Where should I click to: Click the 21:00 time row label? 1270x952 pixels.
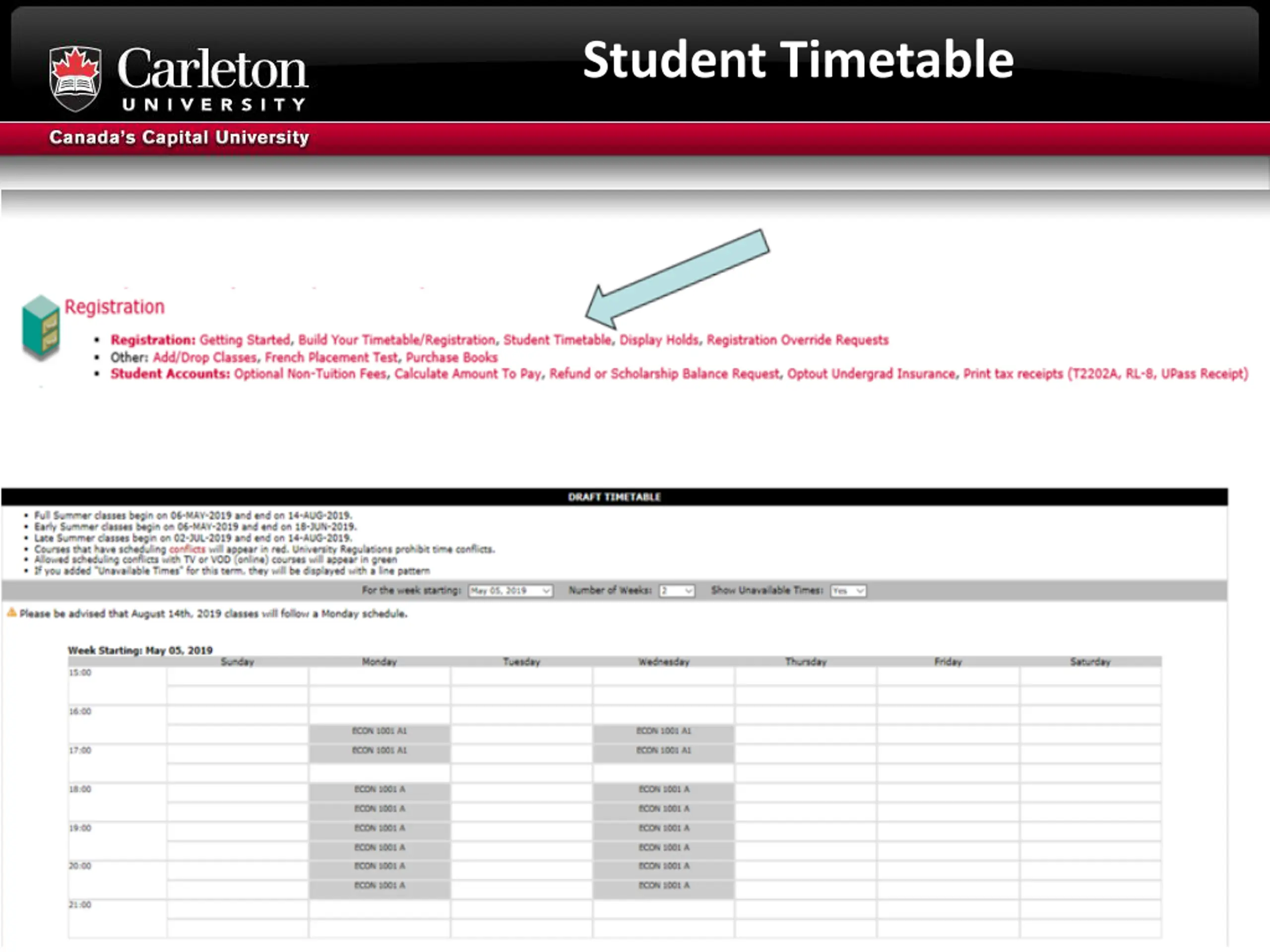80,905
